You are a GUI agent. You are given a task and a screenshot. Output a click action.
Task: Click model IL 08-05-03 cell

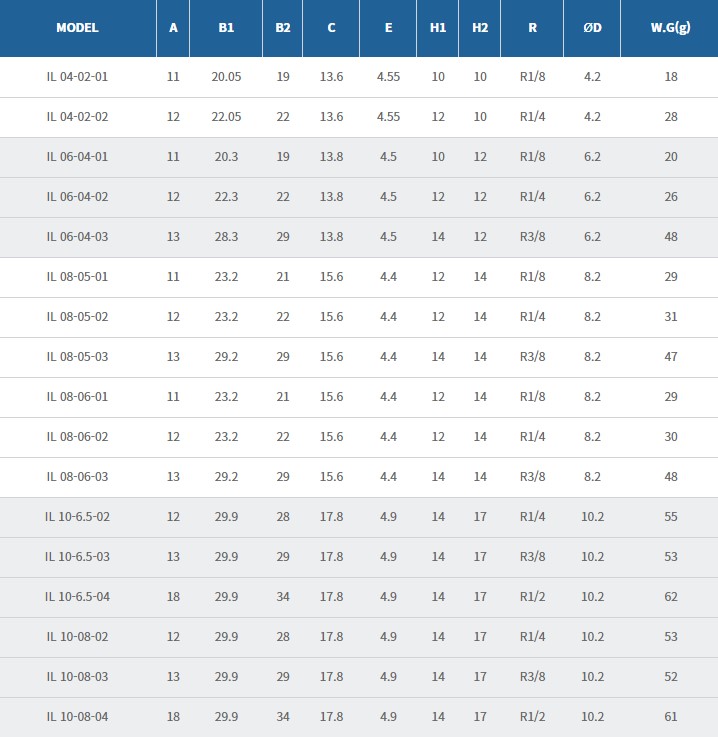coord(77,357)
